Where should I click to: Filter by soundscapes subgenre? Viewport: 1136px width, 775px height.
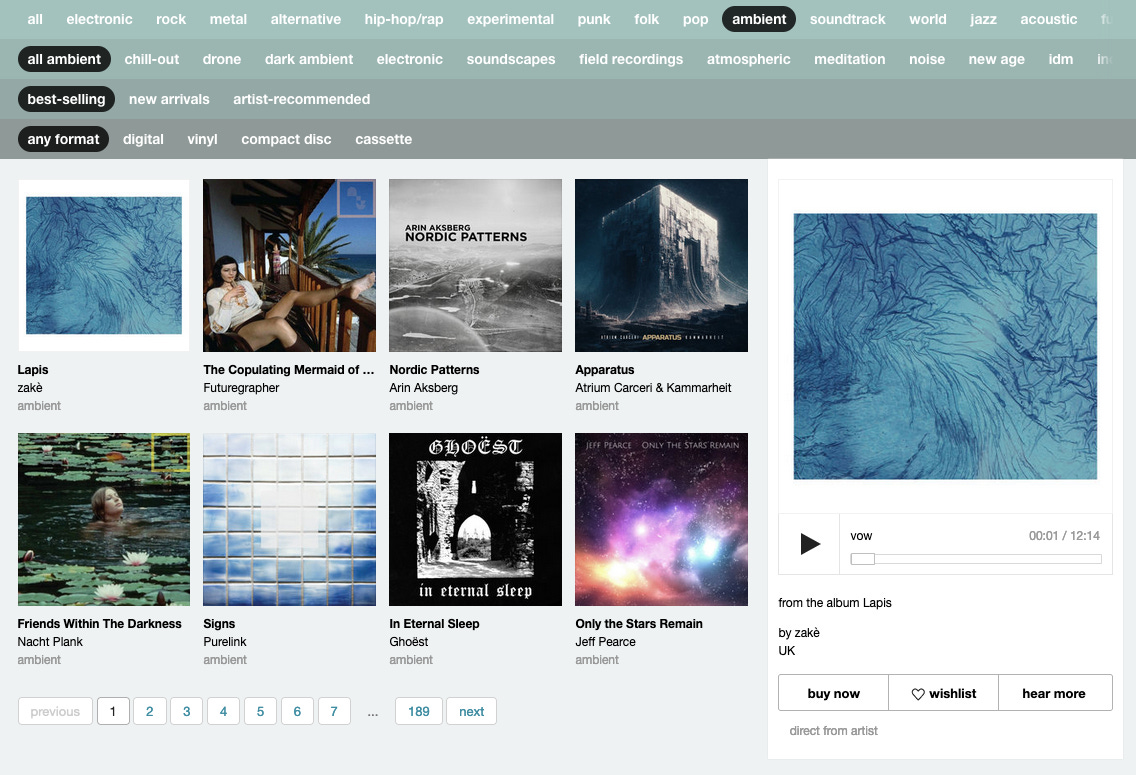tap(511, 59)
